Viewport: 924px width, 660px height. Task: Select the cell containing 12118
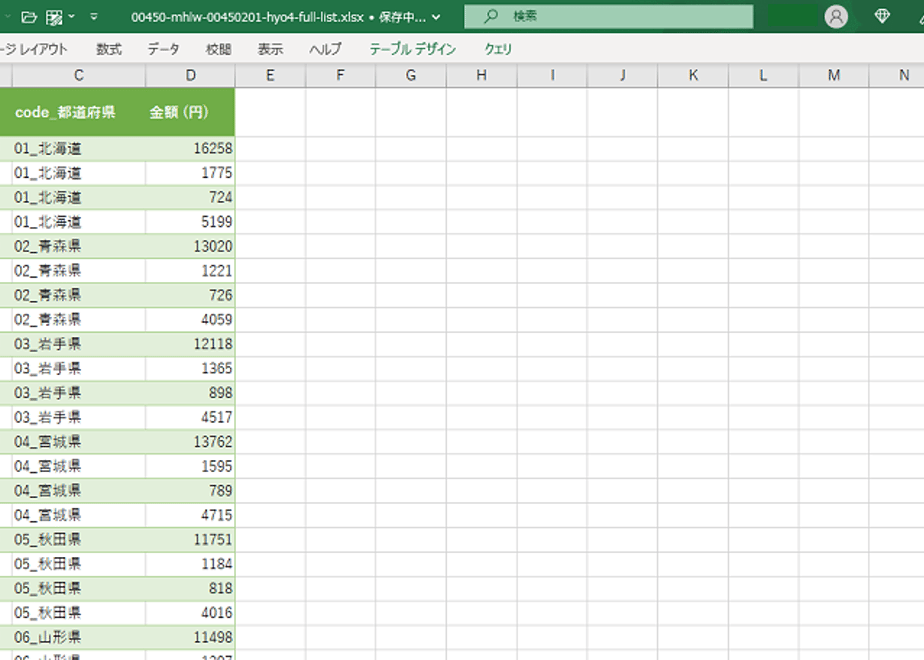click(x=190, y=344)
